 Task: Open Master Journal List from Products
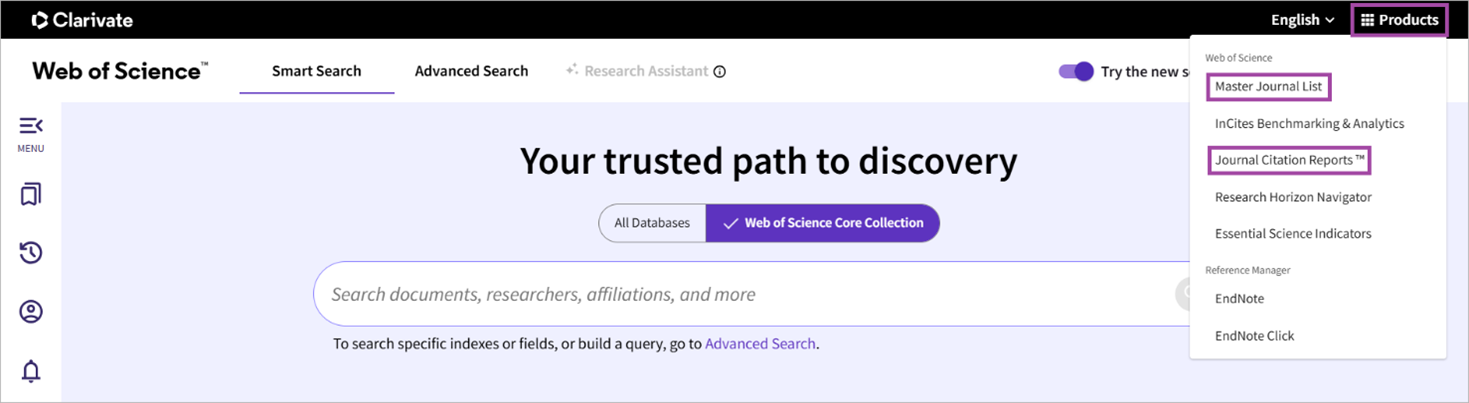point(1268,87)
